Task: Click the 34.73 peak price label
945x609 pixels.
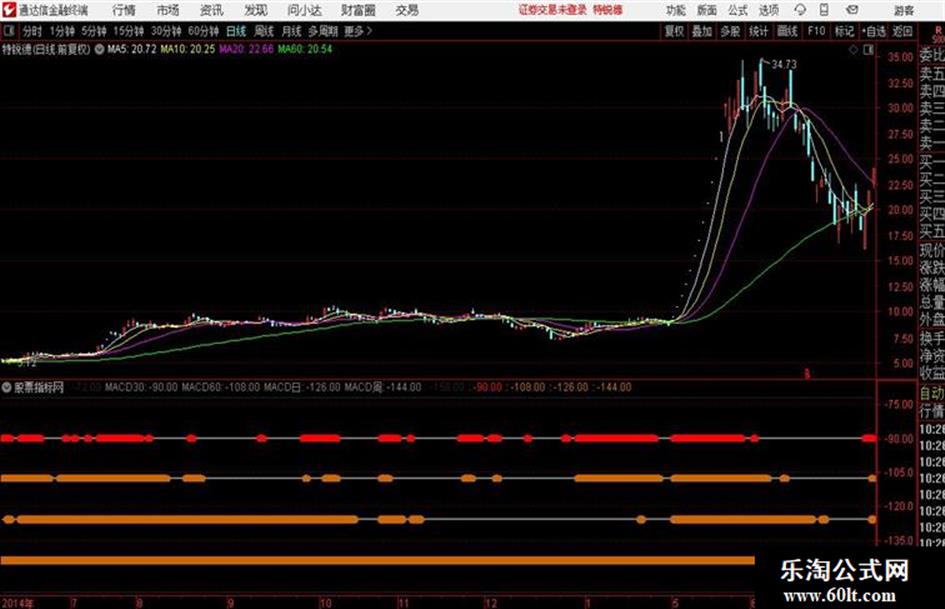Action: (784, 64)
